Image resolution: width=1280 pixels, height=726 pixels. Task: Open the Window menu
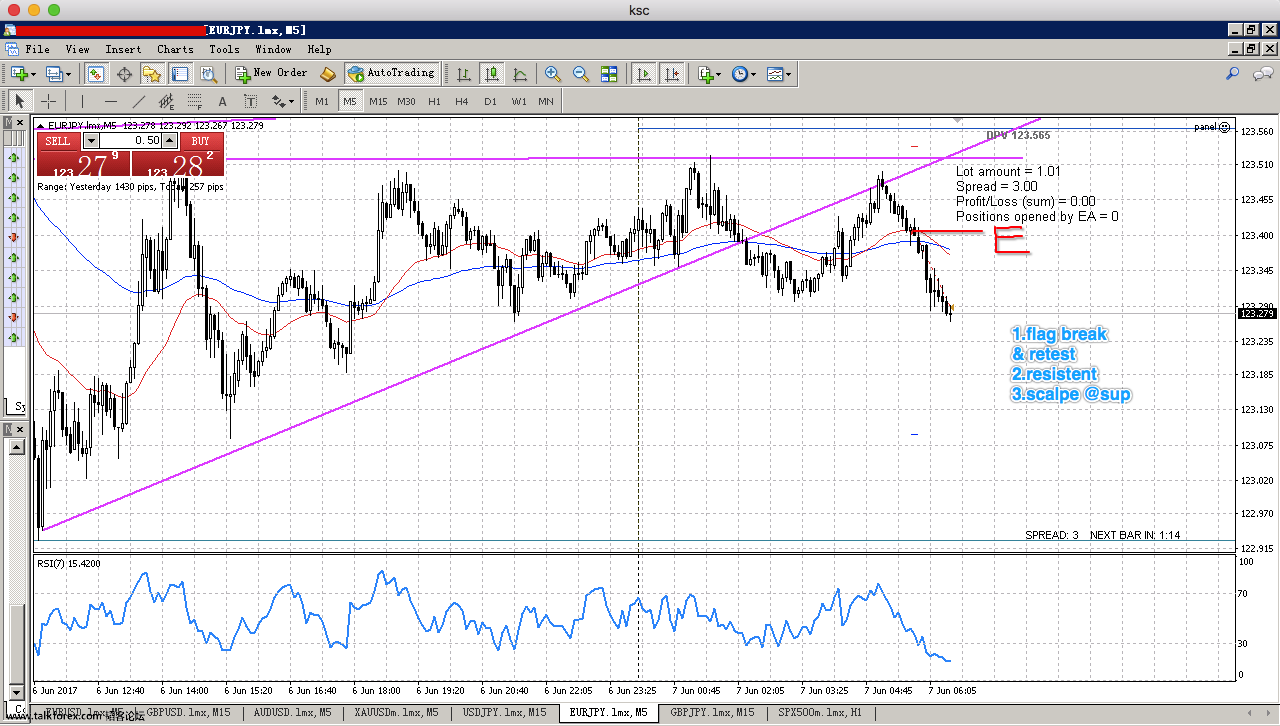tap(273, 49)
